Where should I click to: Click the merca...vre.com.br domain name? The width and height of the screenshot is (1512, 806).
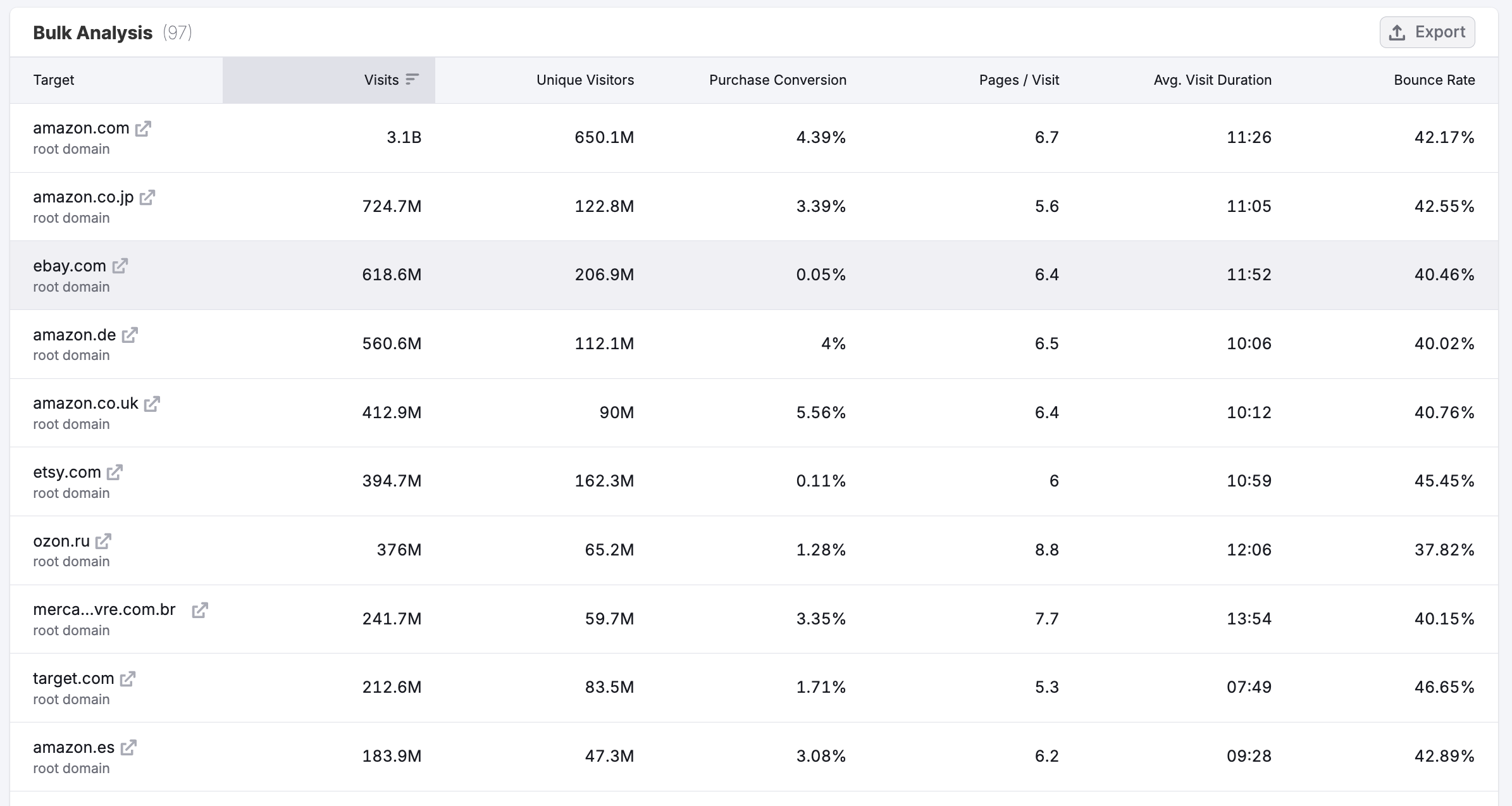click(x=104, y=609)
